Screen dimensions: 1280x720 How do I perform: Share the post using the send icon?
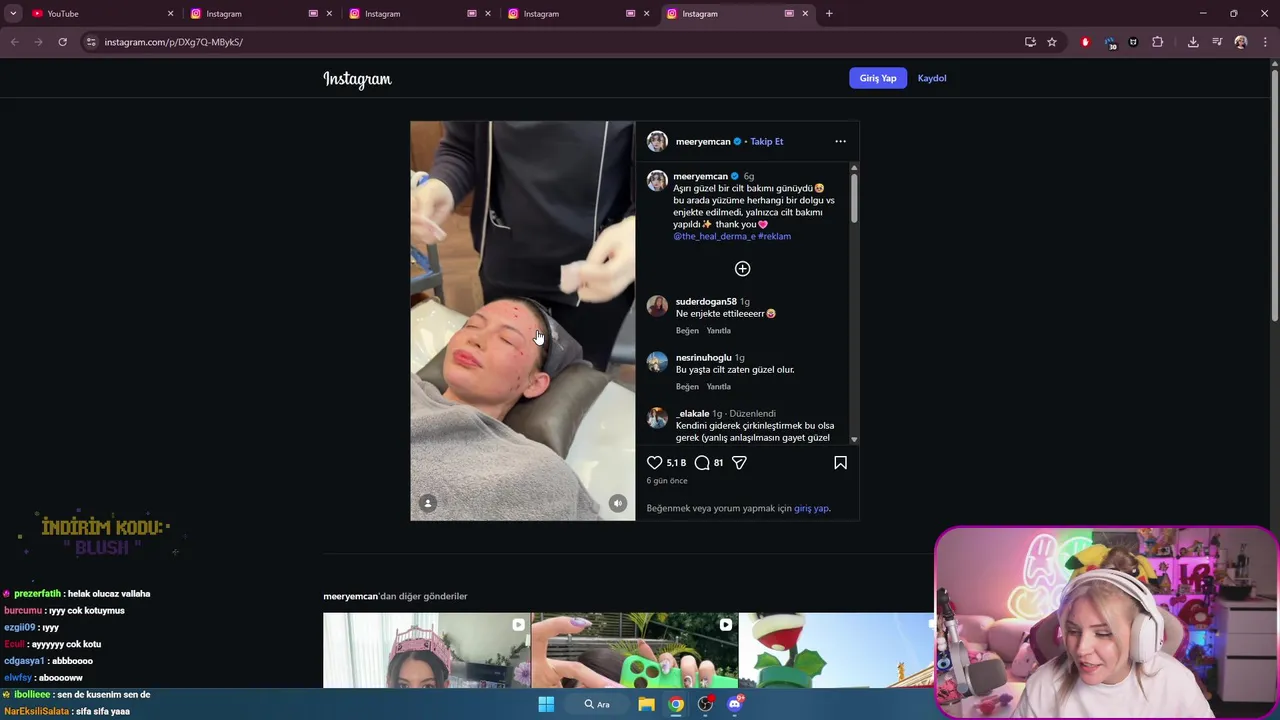point(739,463)
